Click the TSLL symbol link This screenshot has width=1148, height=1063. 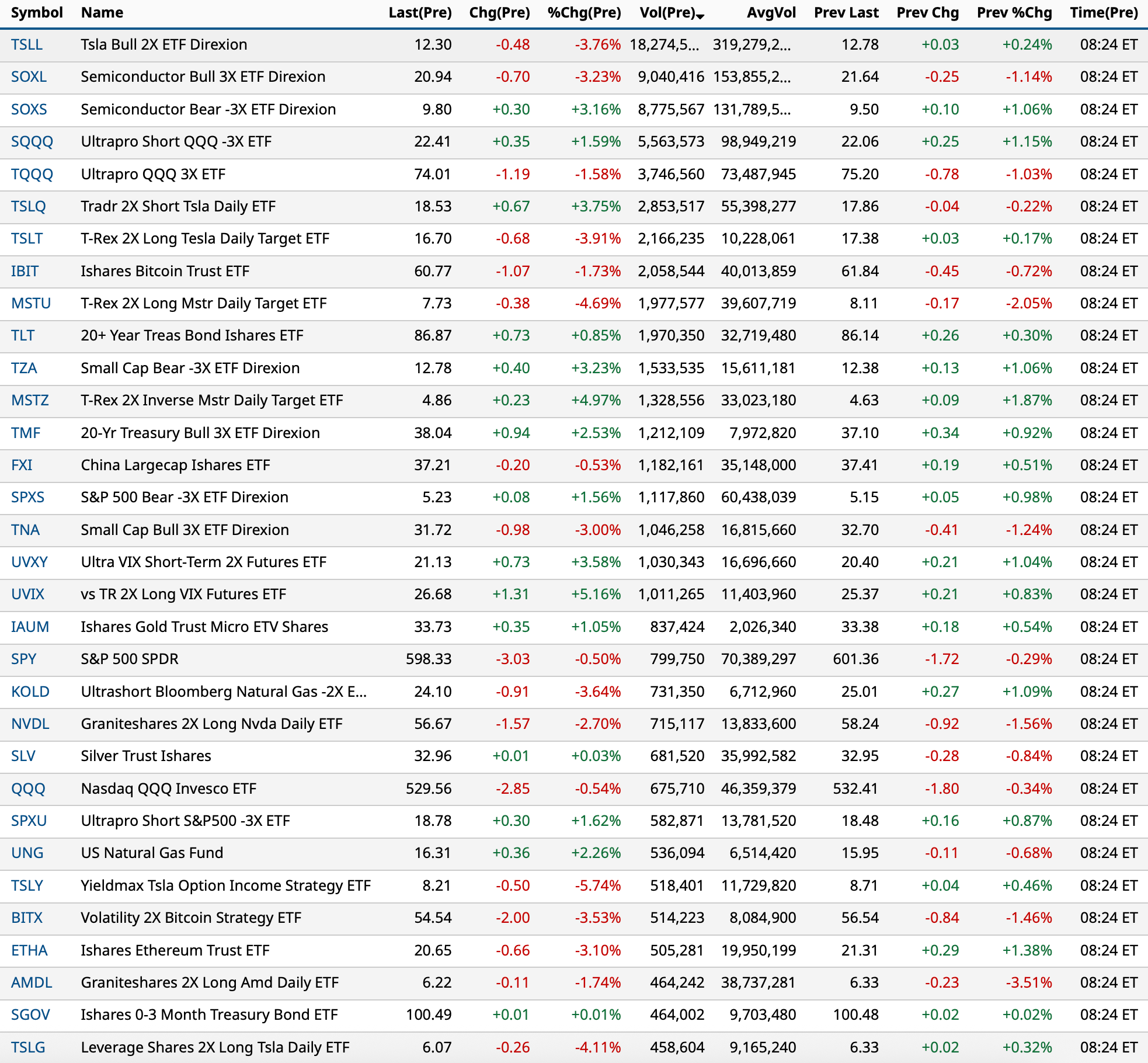click(x=27, y=44)
